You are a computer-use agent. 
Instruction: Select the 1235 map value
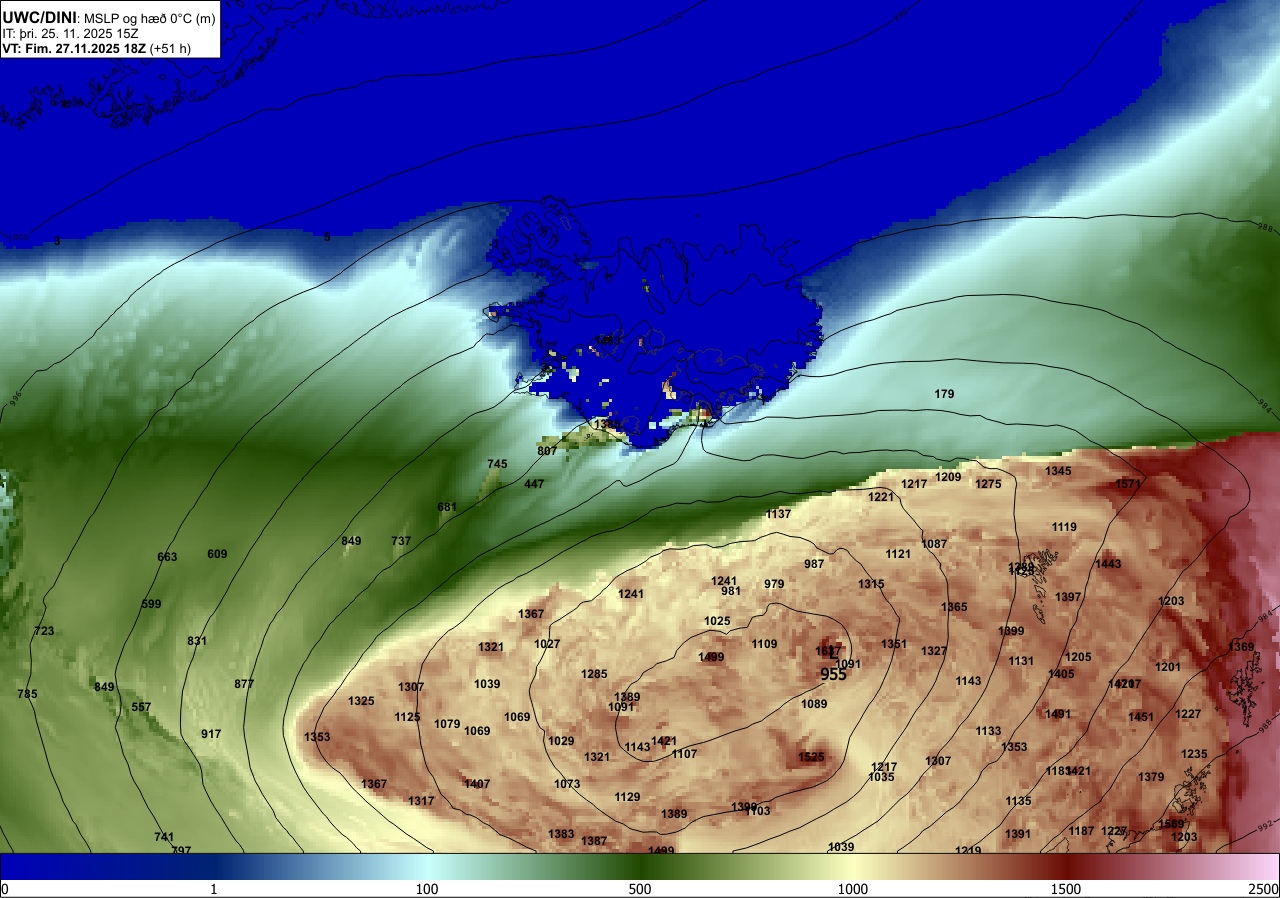tap(1194, 754)
